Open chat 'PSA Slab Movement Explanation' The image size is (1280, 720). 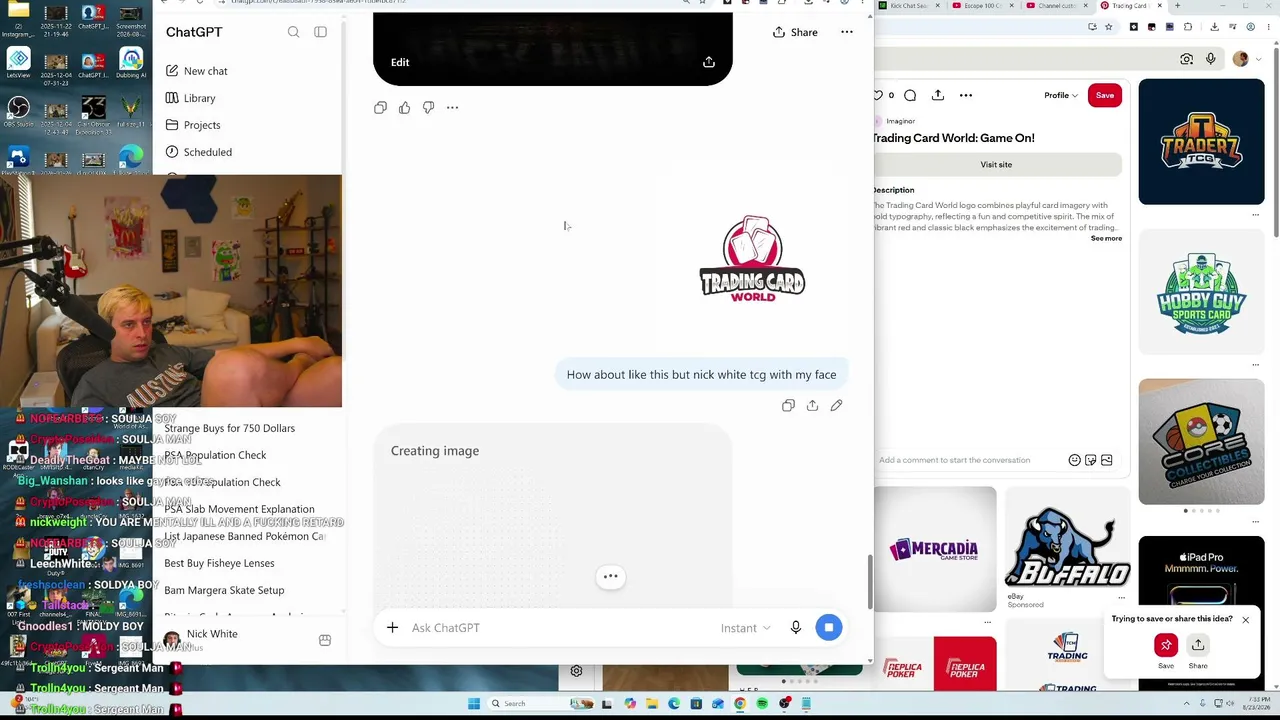pos(239,509)
